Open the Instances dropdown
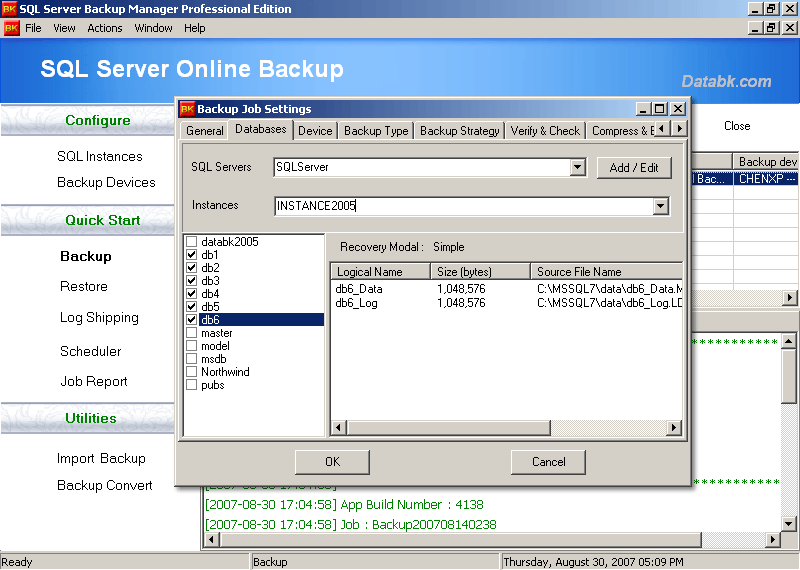 coord(661,206)
